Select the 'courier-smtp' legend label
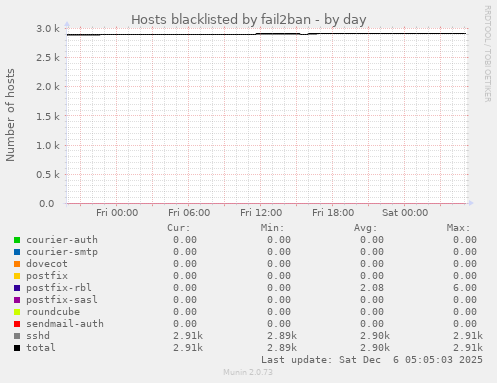Viewport: 497px width, 383px height. click(62, 252)
